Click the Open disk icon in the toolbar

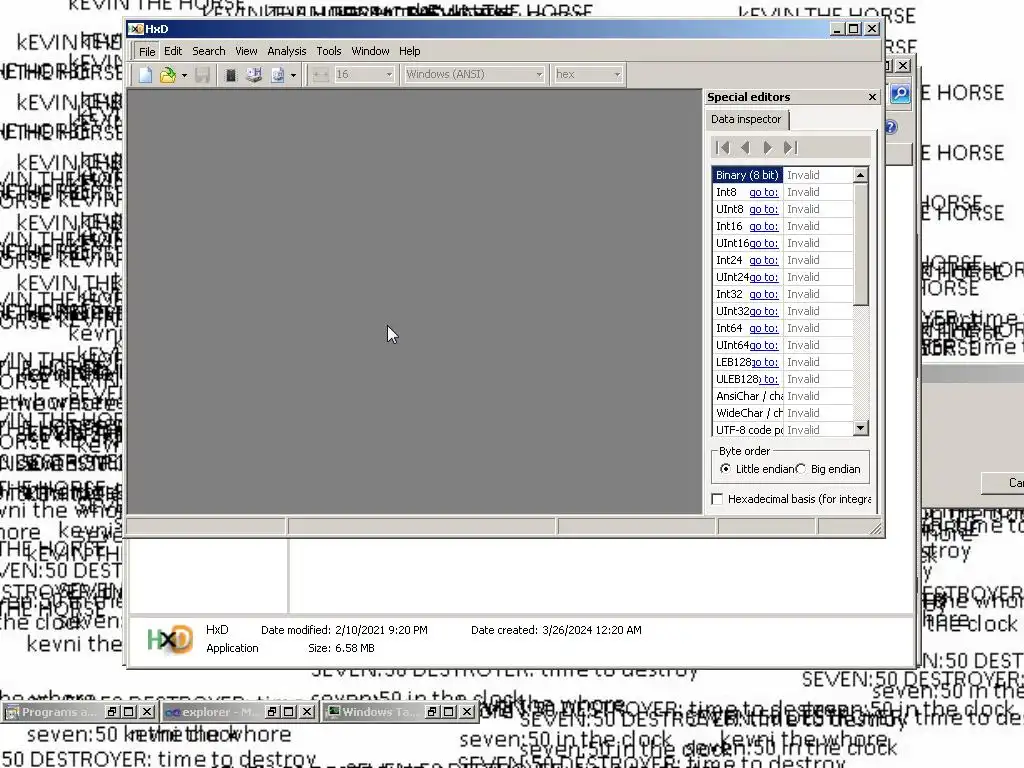pos(254,75)
